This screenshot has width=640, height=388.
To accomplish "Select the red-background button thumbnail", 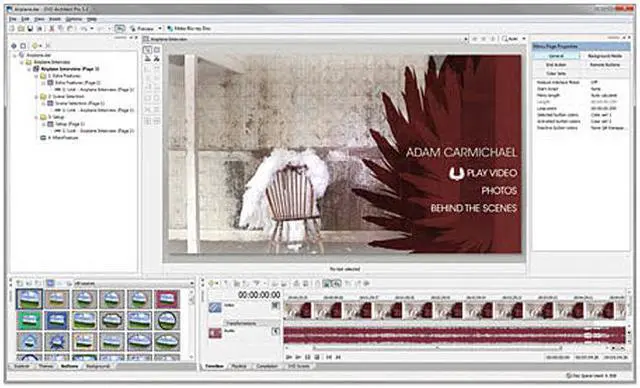I will point(167,299).
